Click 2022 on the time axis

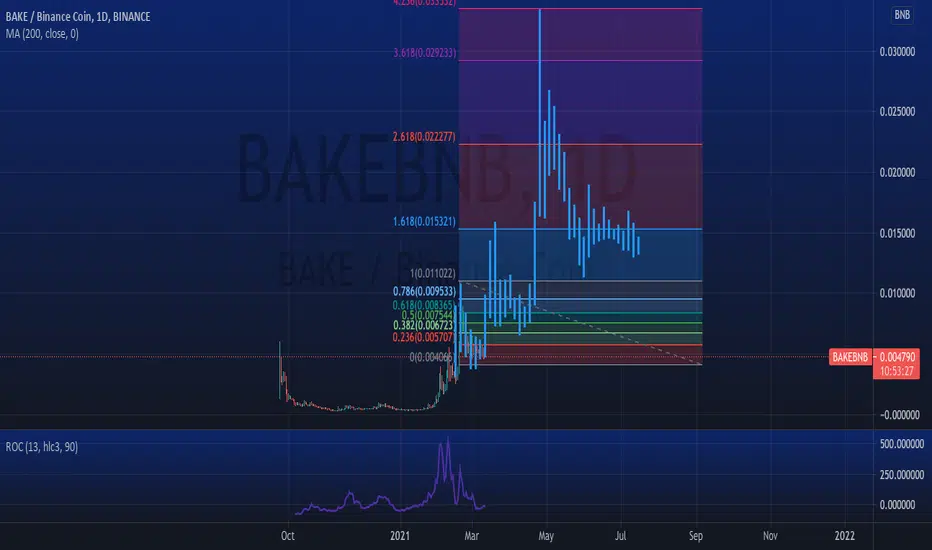pyautogui.click(x=845, y=536)
